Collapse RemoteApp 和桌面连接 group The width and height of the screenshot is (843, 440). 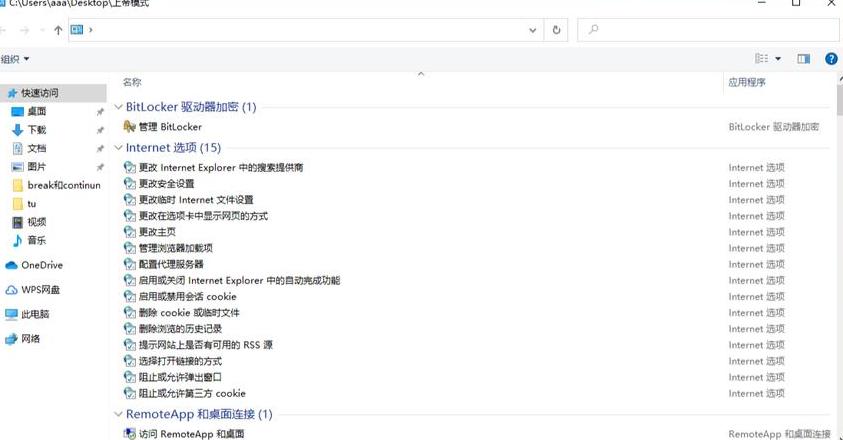[x=118, y=414]
